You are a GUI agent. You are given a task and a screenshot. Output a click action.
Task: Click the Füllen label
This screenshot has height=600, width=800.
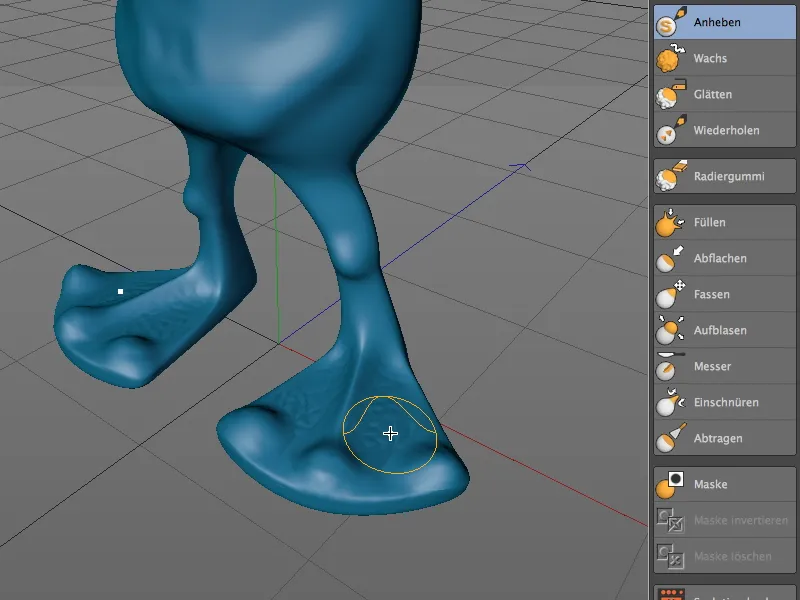pyautogui.click(x=710, y=222)
